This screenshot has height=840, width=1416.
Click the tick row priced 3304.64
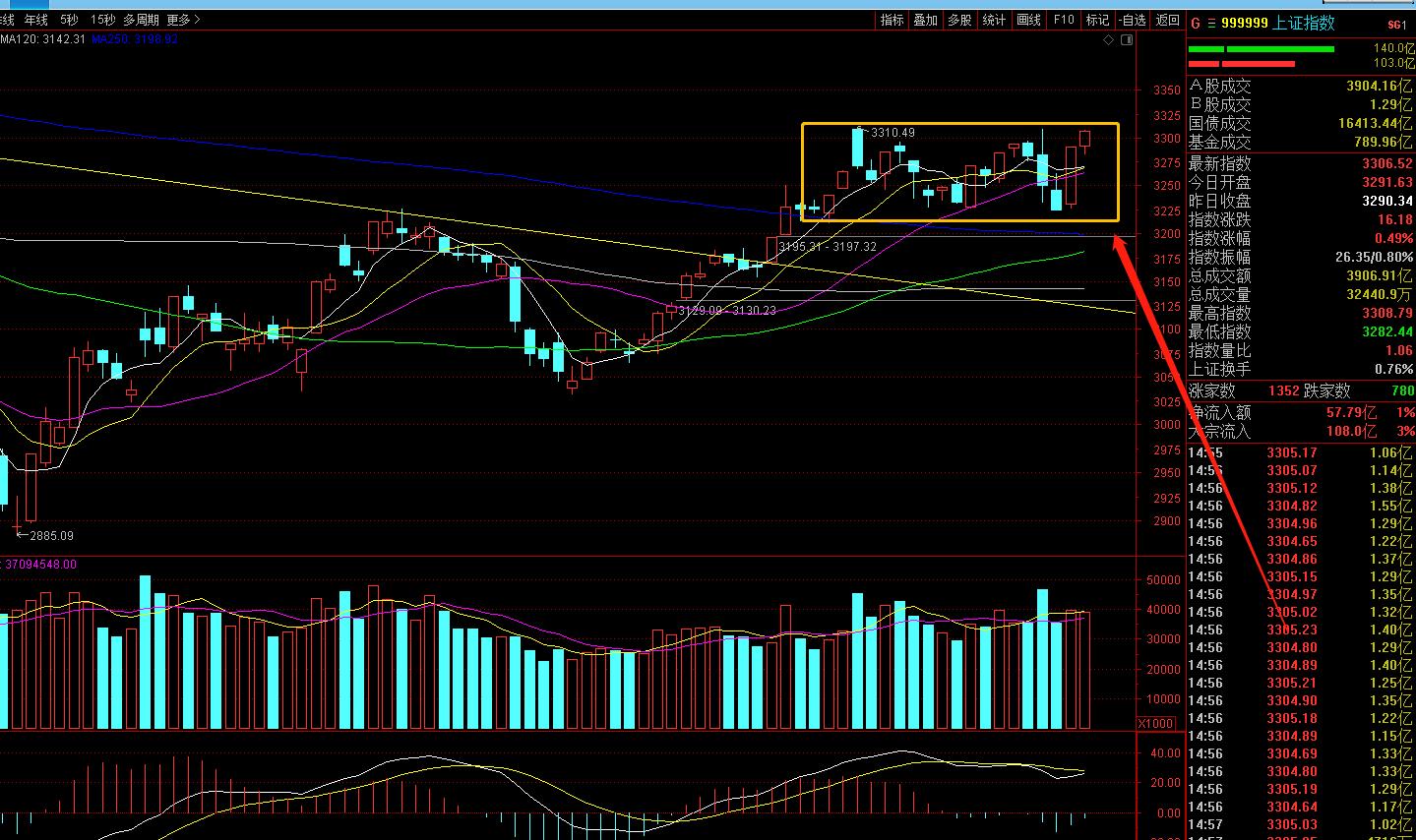[1301, 807]
